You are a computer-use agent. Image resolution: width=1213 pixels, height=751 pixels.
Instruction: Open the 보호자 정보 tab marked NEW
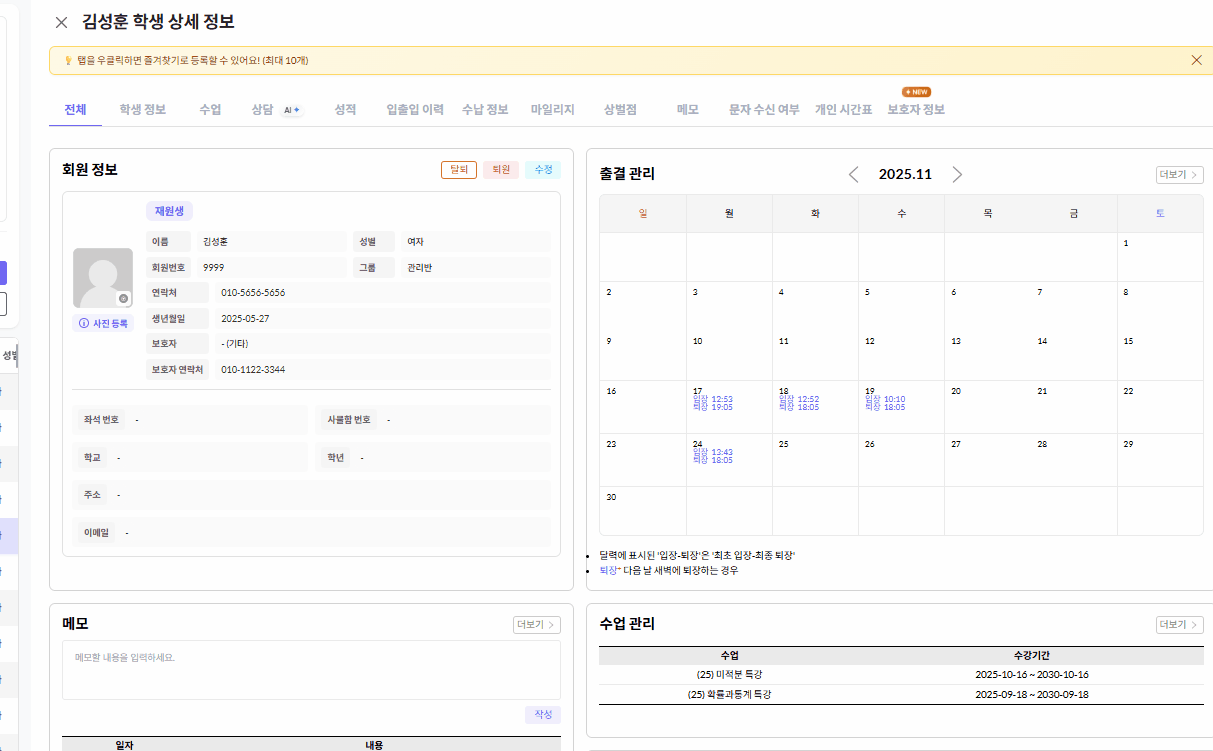pyautogui.click(x=915, y=110)
